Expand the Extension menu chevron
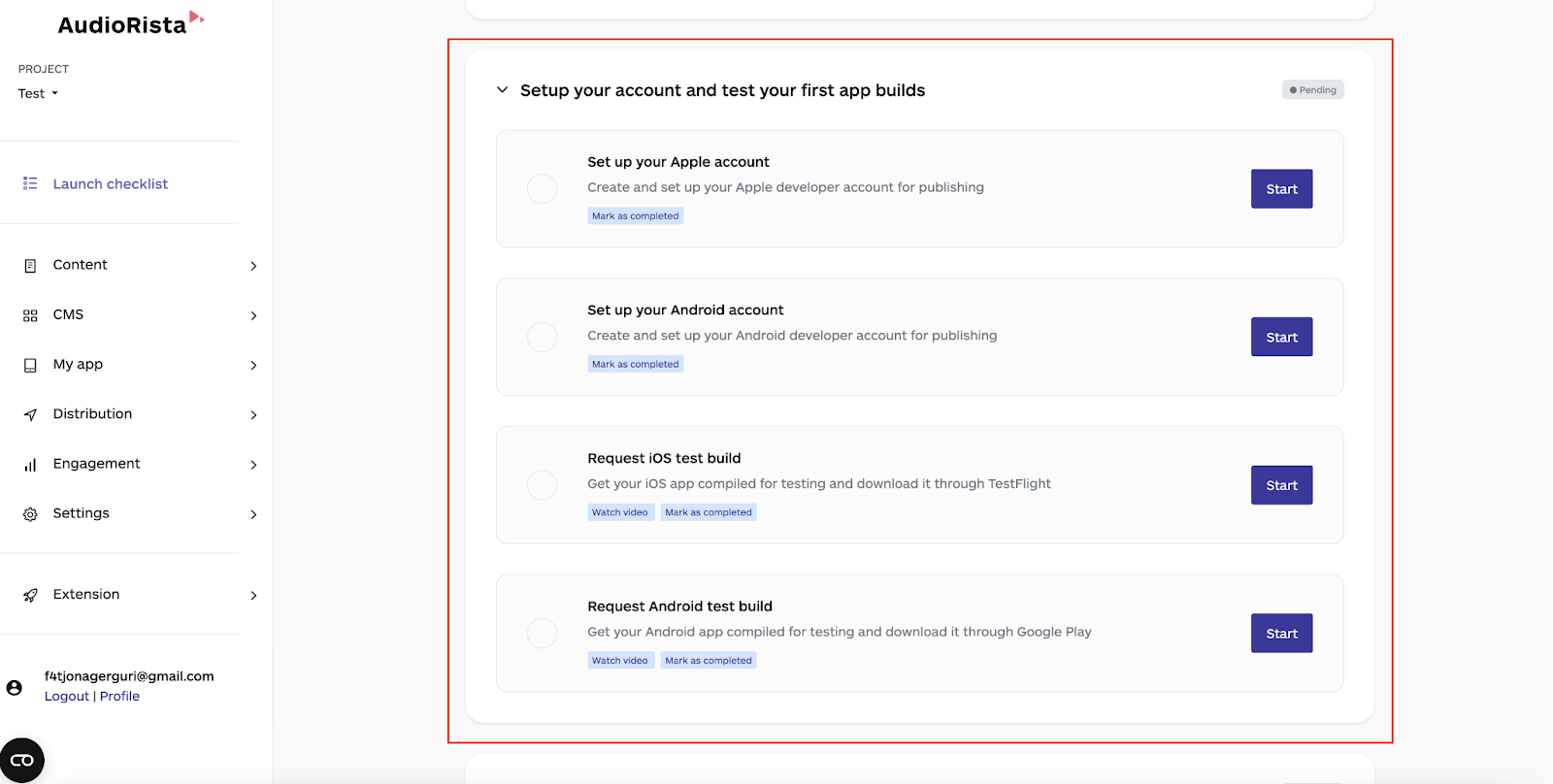1553x784 pixels. click(253, 596)
